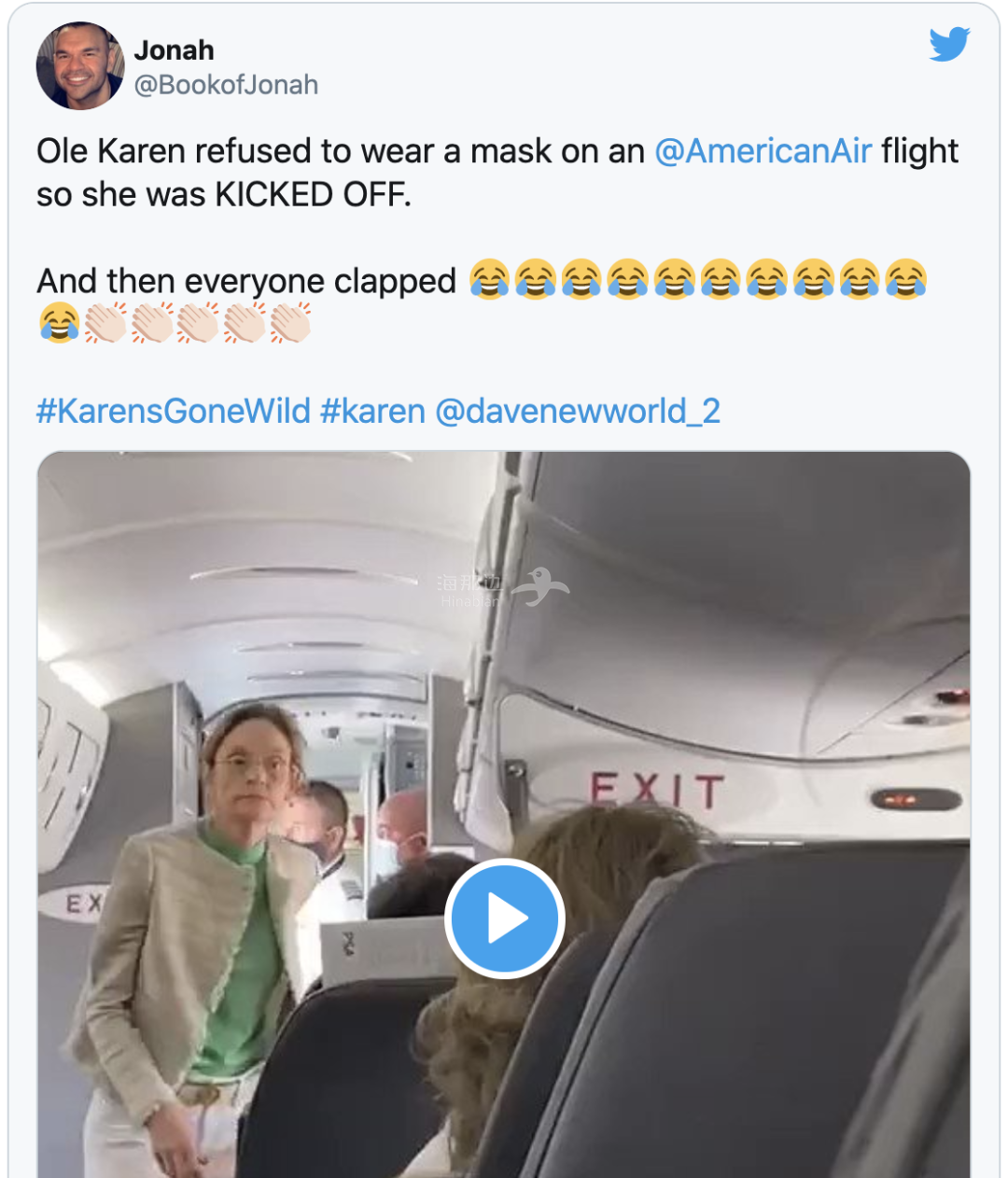Click the laughing emoji beside the clapping hands
1008x1178 pixels.
(59, 324)
